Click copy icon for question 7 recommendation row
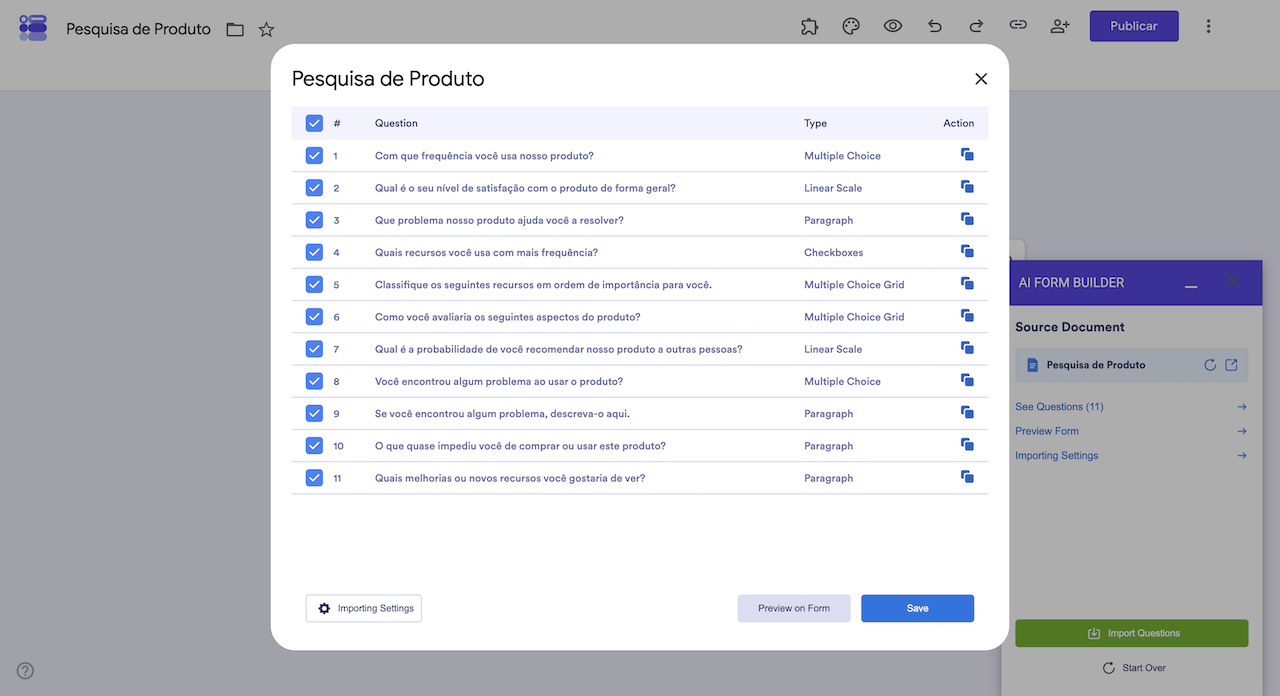The width and height of the screenshot is (1280, 696). 967,348
